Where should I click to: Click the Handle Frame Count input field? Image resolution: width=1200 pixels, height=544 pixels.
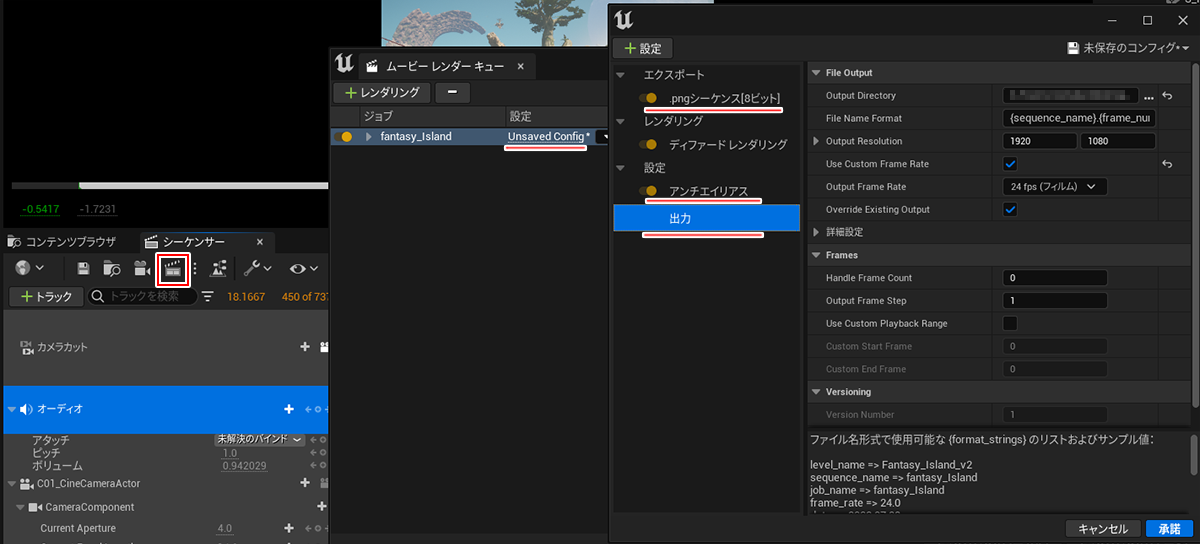click(x=1054, y=278)
